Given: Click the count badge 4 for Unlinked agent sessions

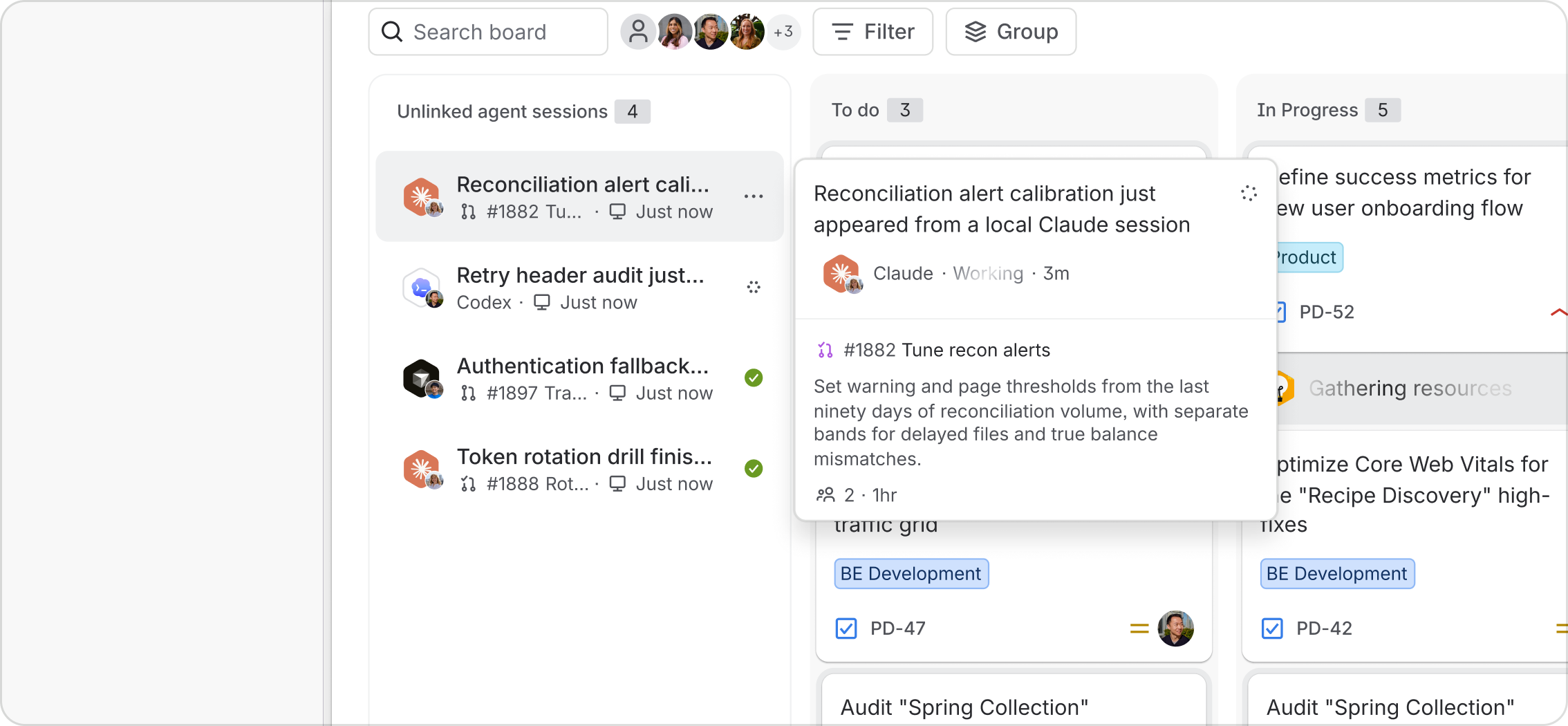Looking at the screenshot, I should (633, 111).
